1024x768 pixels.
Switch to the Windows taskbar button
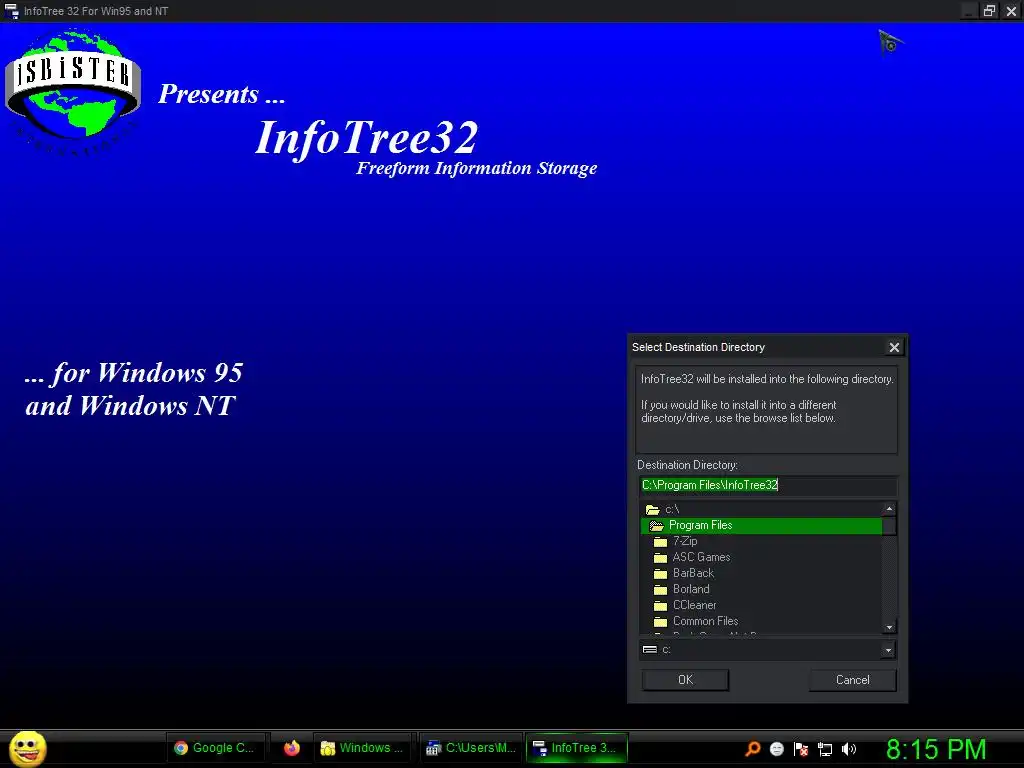click(x=363, y=748)
